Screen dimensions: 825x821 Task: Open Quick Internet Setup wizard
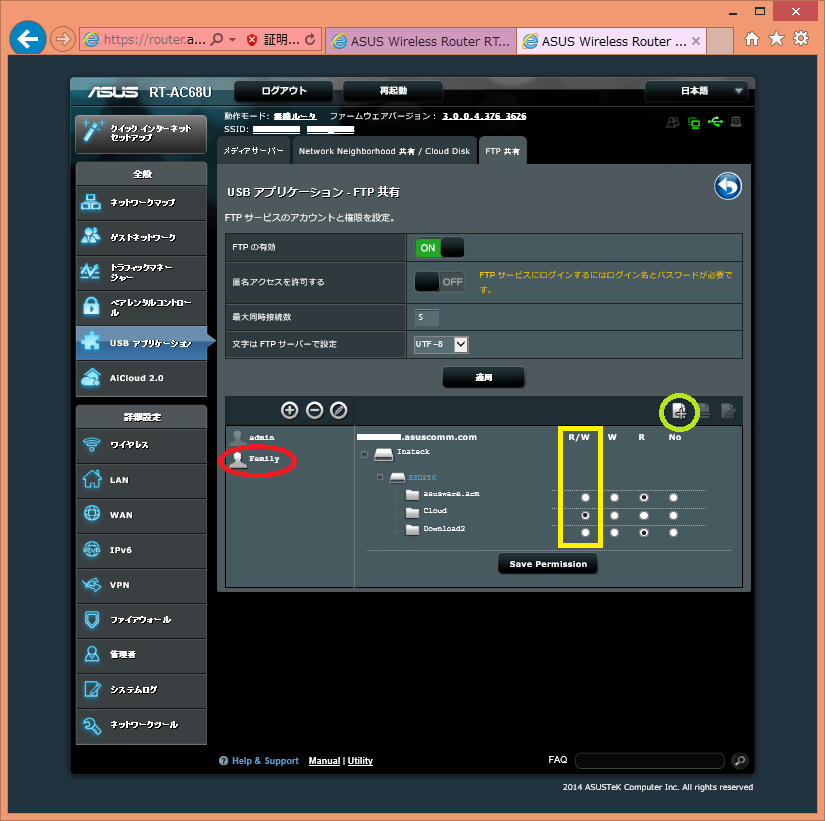(x=141, y=134)
